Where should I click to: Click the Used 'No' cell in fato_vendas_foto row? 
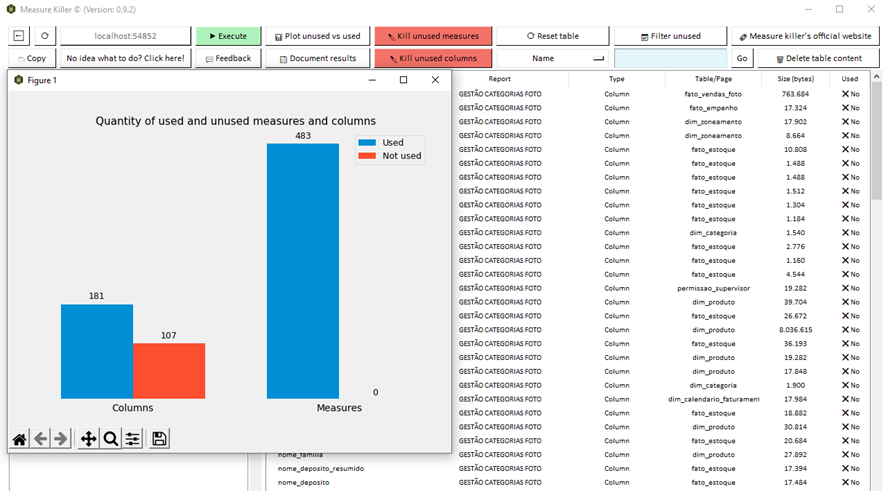coord(850,94)
